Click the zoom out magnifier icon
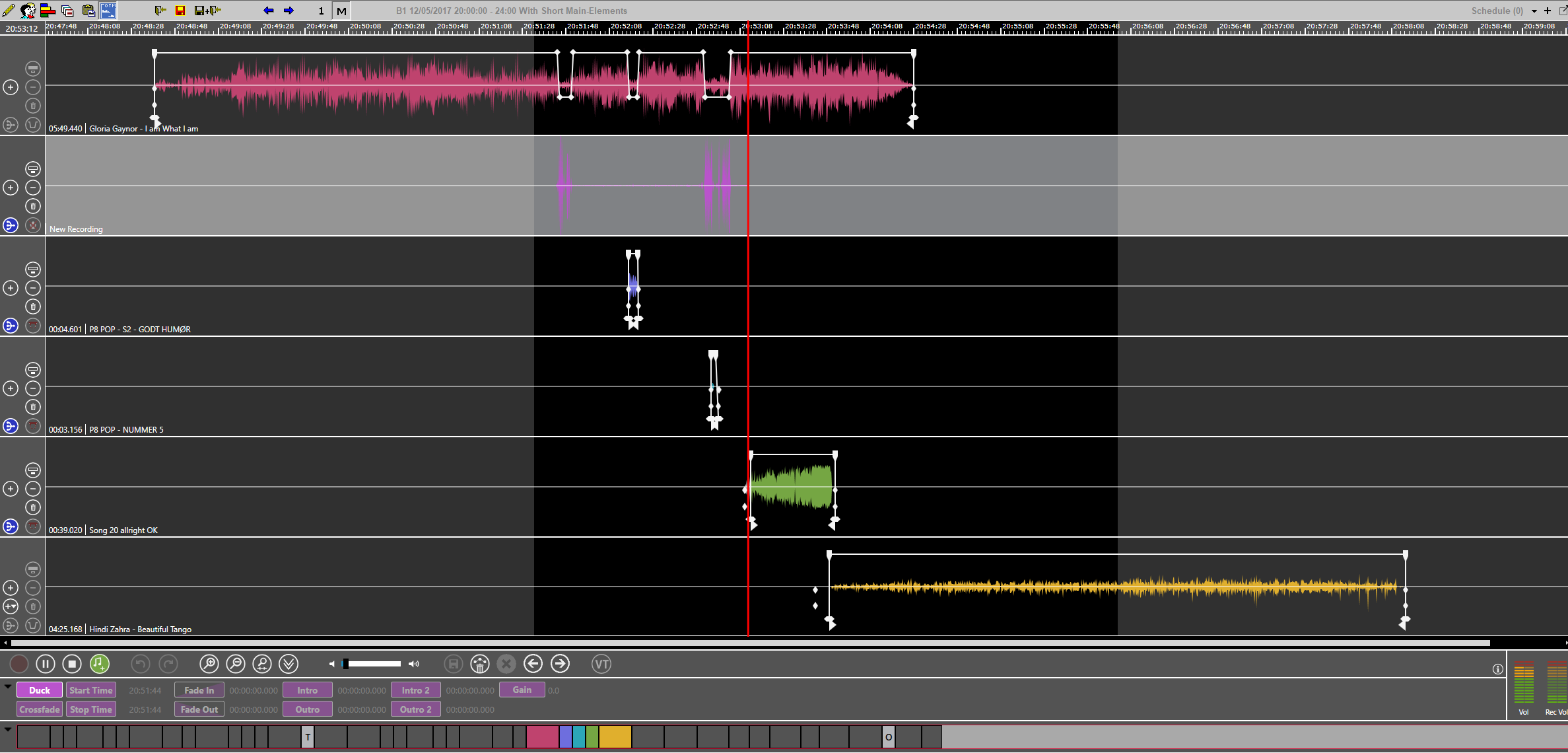The image size is (1568, 753). coord(236,664)
